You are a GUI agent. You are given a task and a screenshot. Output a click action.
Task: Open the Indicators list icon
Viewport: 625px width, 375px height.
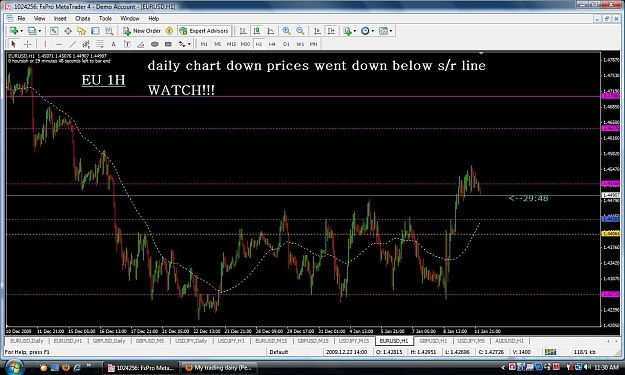pos(347,31)
